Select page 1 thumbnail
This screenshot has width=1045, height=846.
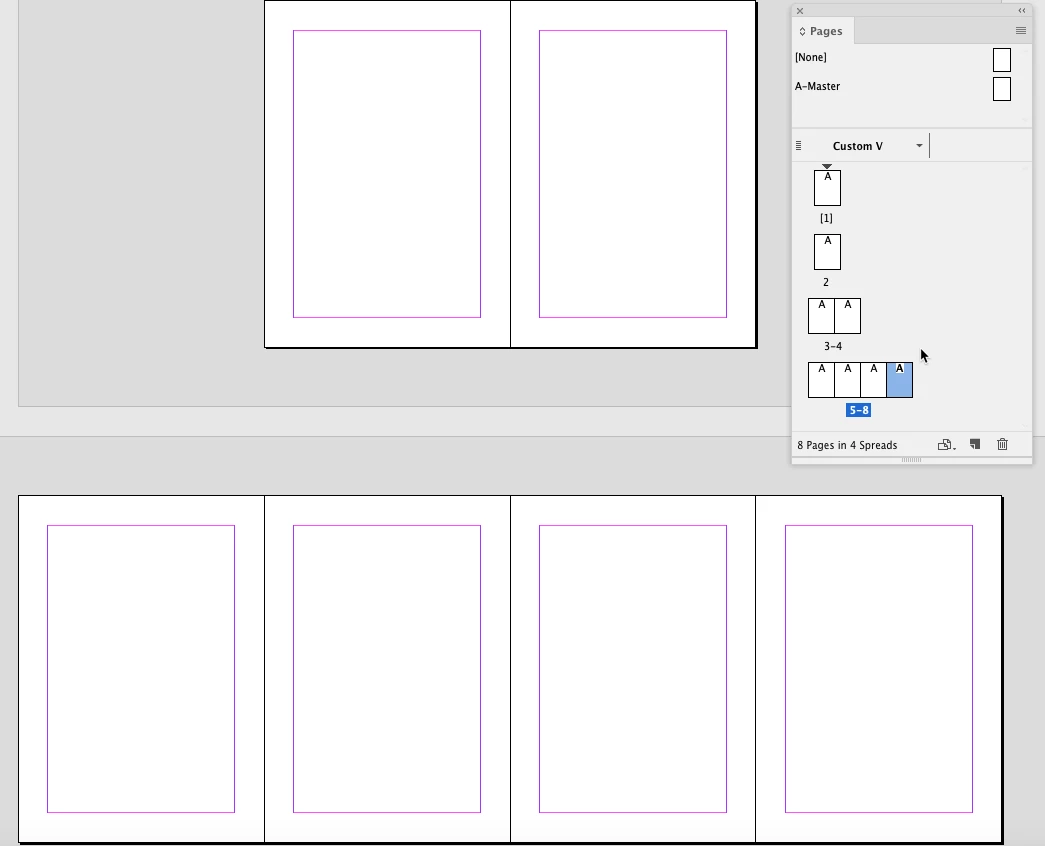[x=827, y=188]
